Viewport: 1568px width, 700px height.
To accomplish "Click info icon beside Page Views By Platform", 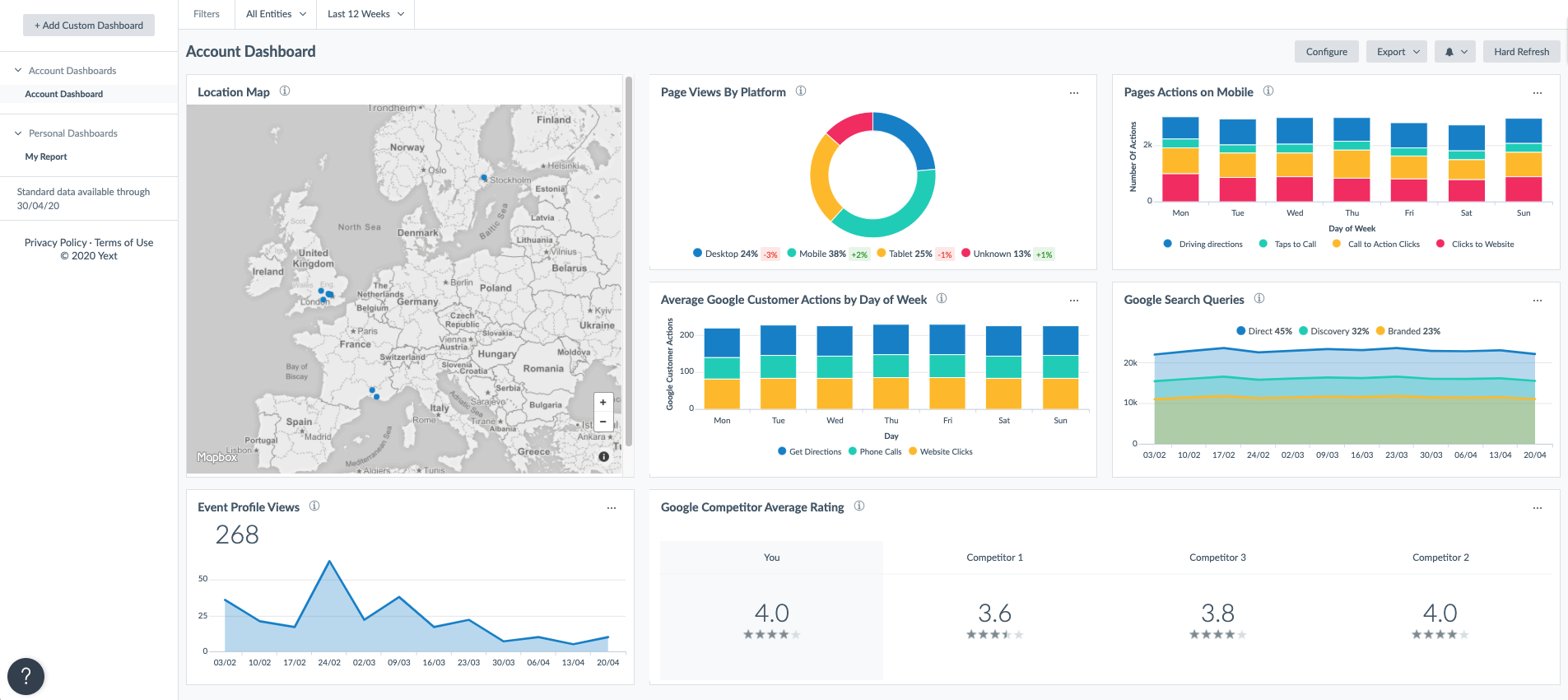I will pos(801,91).
